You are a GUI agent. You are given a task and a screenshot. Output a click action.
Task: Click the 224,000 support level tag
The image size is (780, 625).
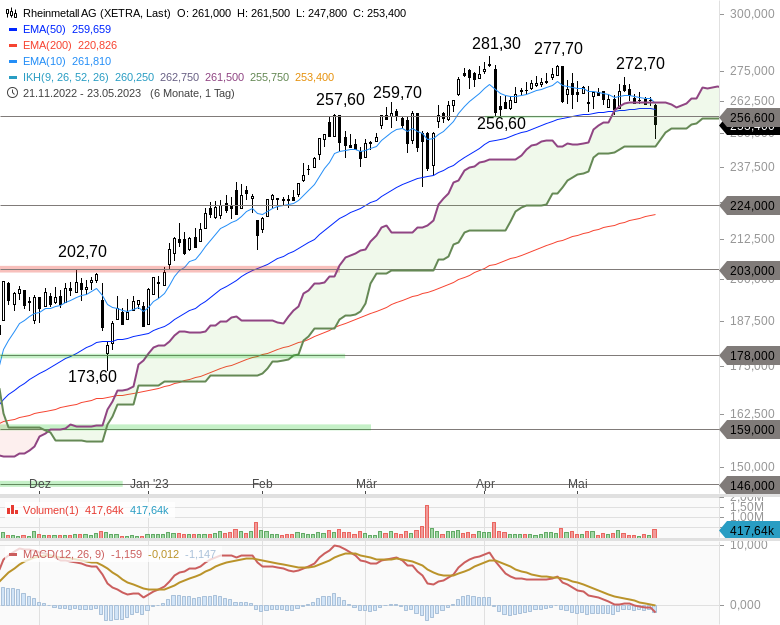coord(751,205)
